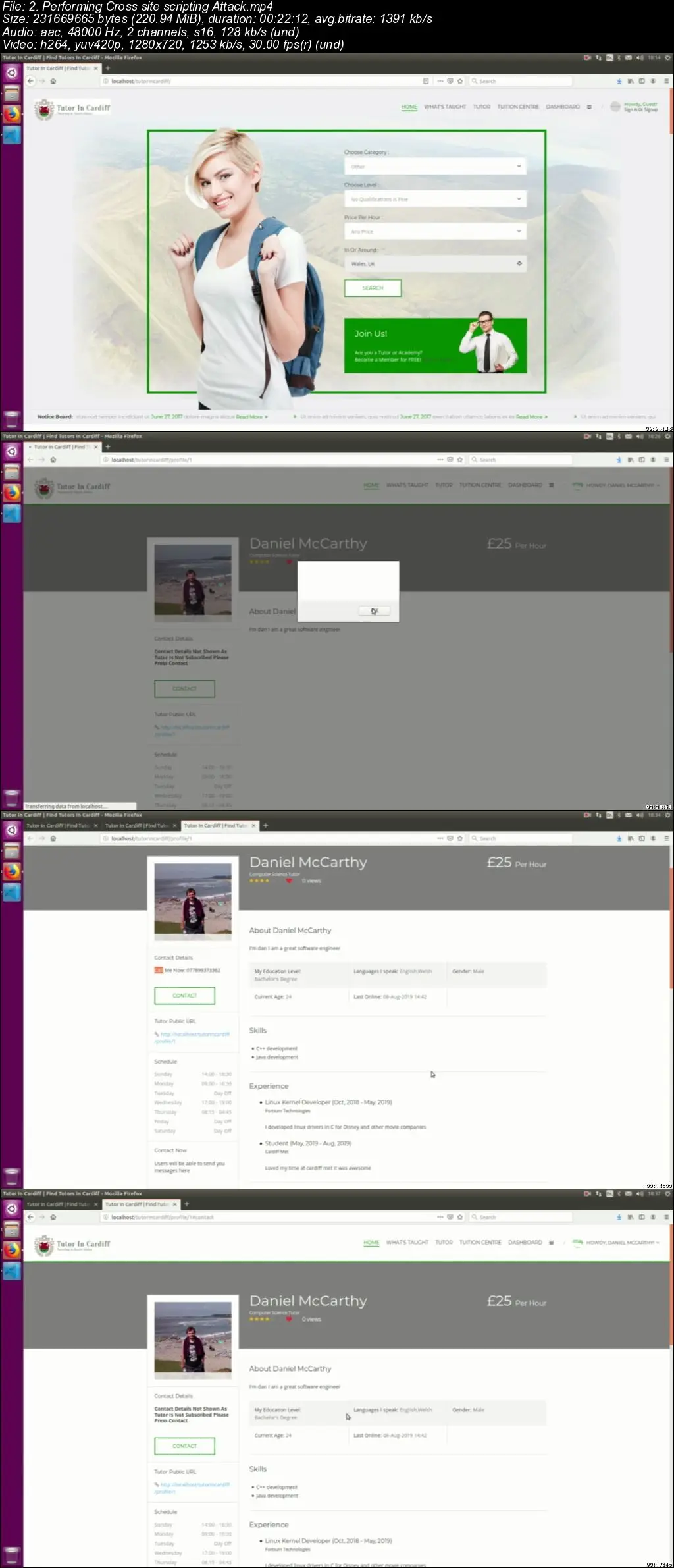
Task: Click CONTACT in the frame with the #contact URL
Action: (184, 1446)
